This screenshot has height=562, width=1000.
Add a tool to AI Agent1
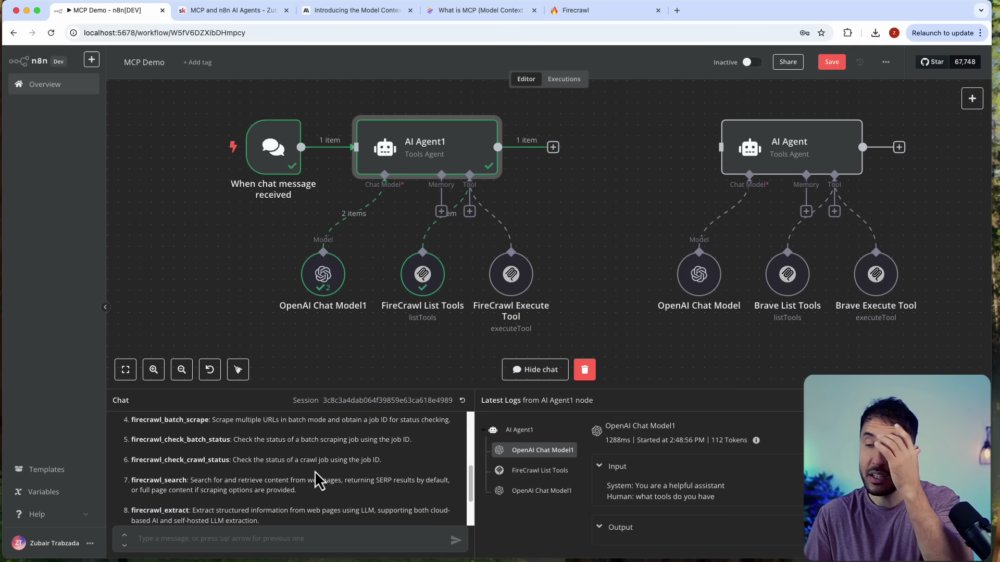click(469, 211)
